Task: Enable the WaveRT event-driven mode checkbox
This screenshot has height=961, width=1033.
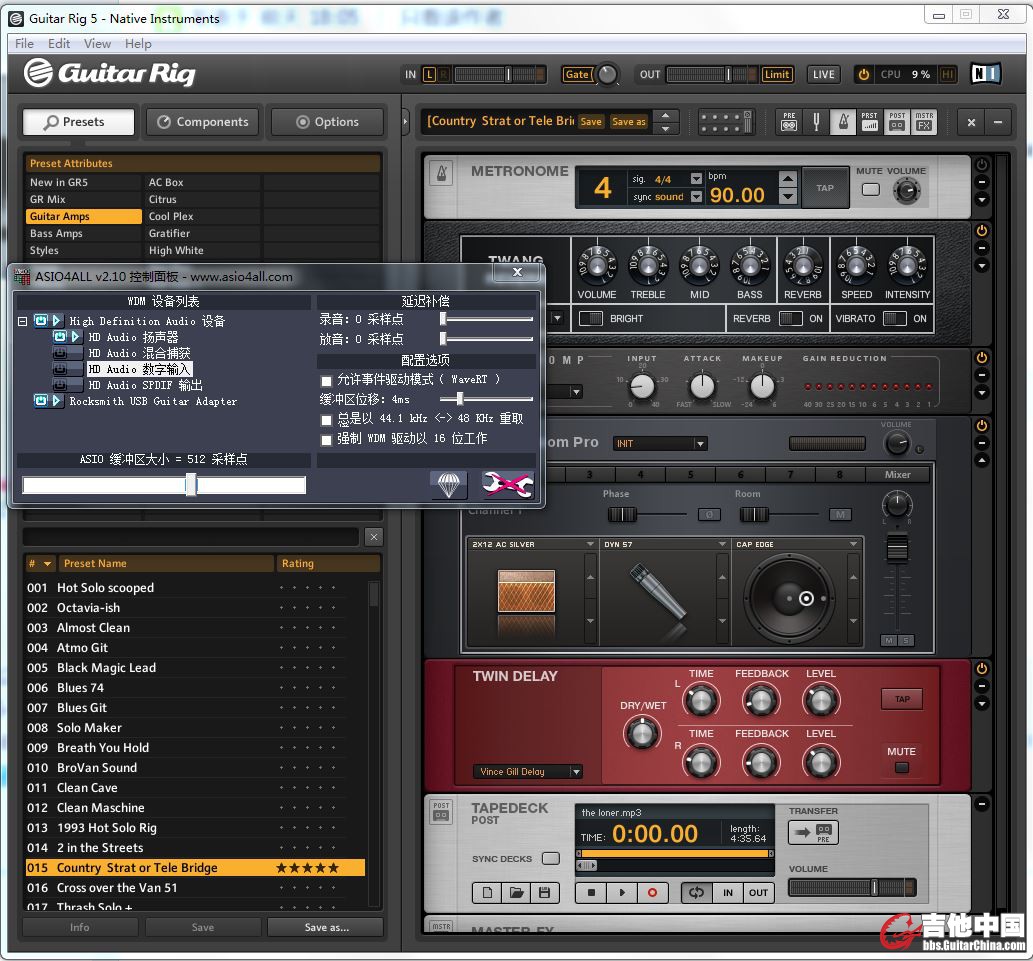Action: (x=326, y=381)
